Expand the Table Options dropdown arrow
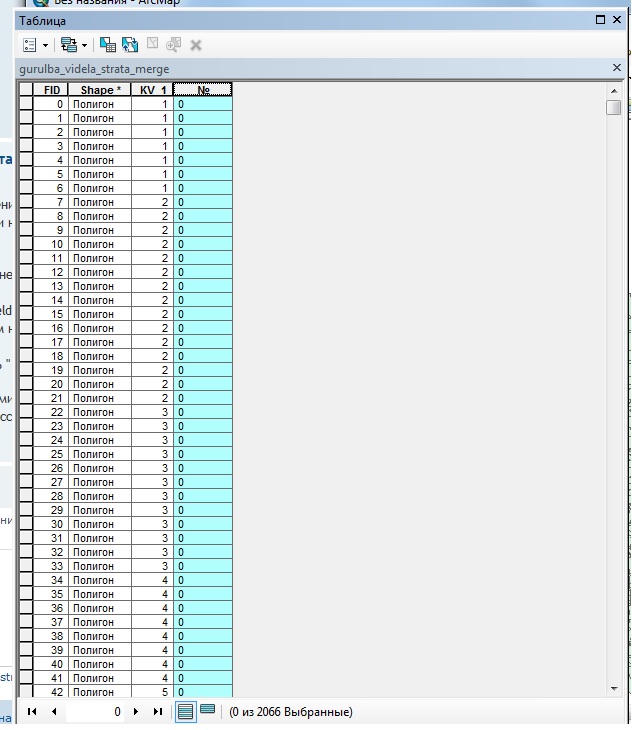This screenshot has height=730, width=632. click(45, 46)
